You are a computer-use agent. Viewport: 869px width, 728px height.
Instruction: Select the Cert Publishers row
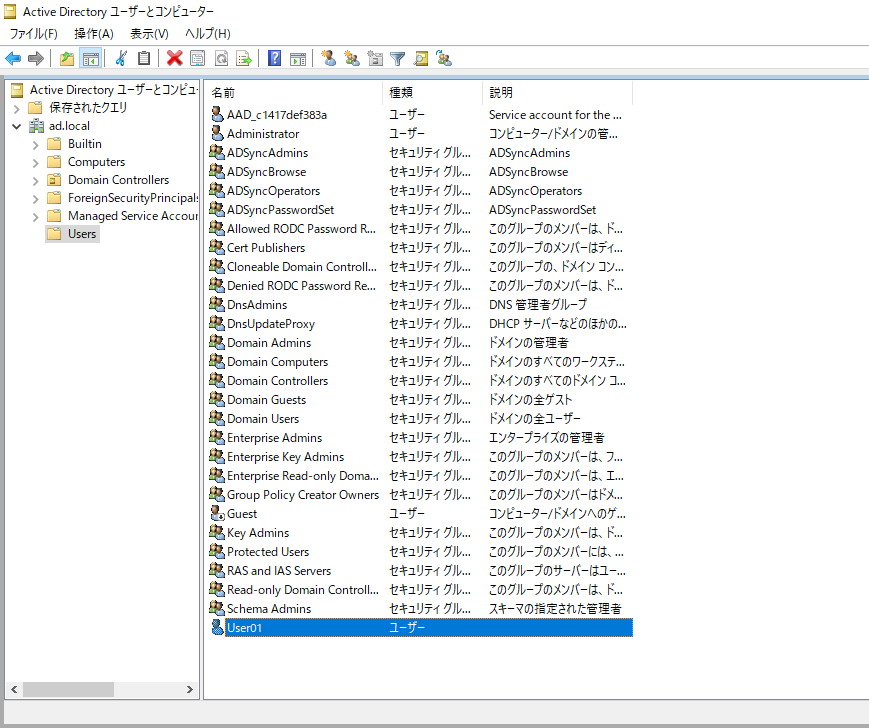click(420, 248)
